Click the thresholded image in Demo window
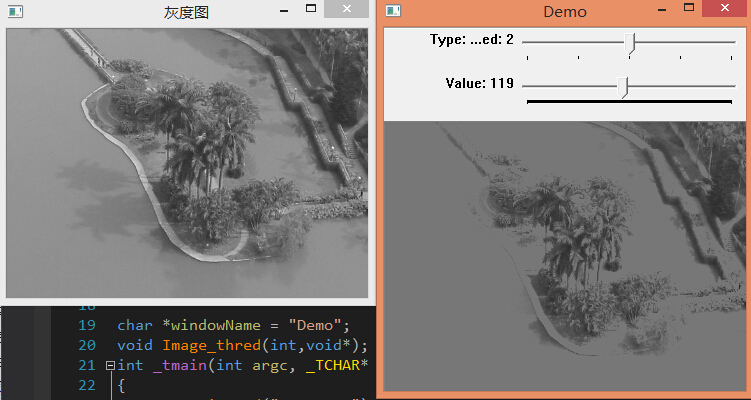 coord(565,256)
